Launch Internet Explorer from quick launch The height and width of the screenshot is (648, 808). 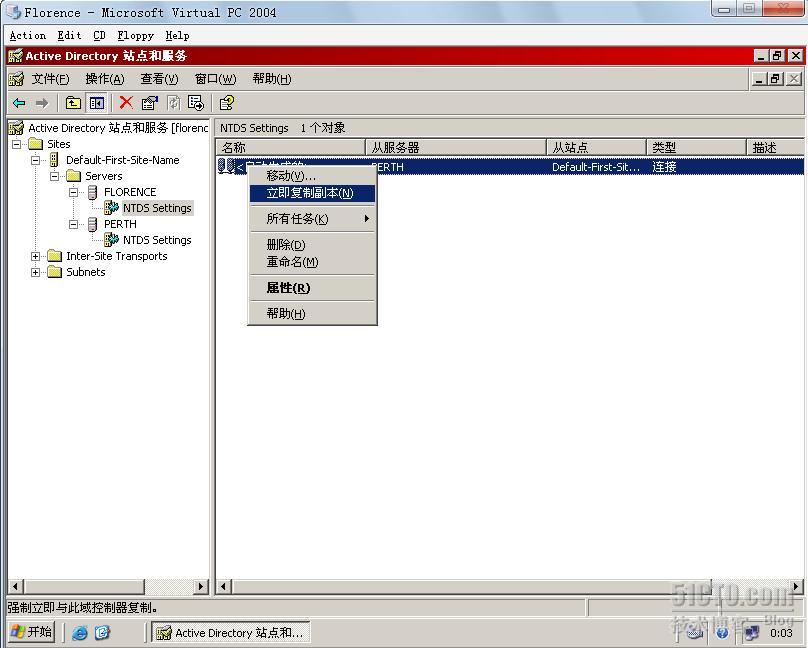pyautogui.click(x=80, y=633)
